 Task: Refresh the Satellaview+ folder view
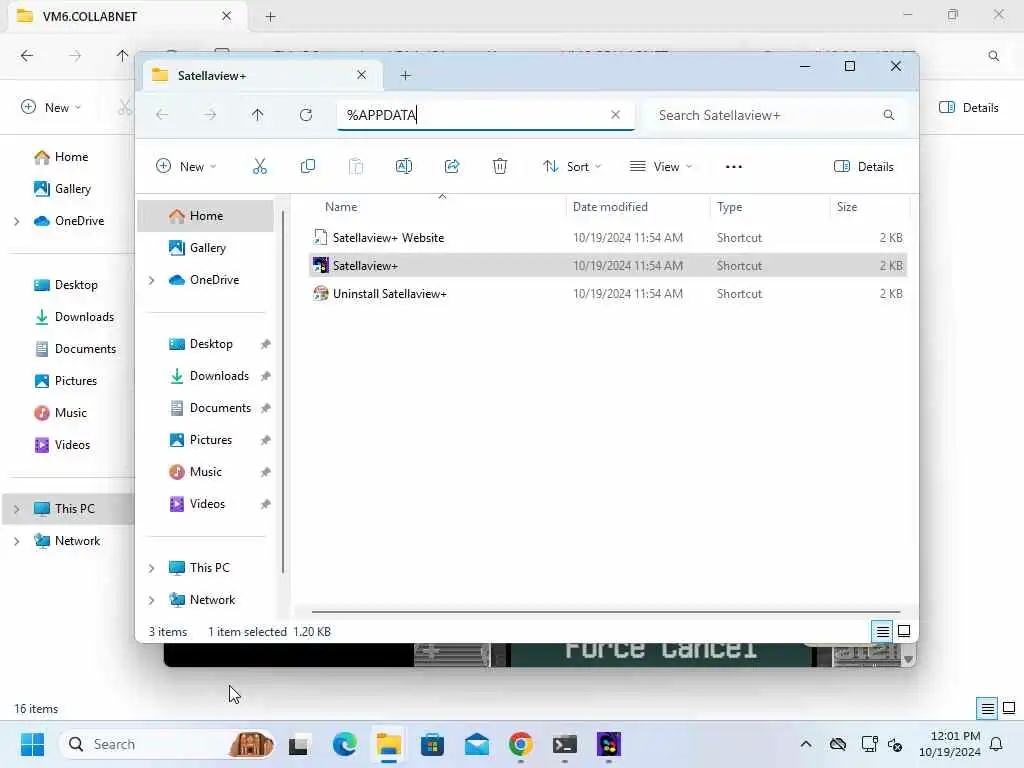[x=306, y=115]
